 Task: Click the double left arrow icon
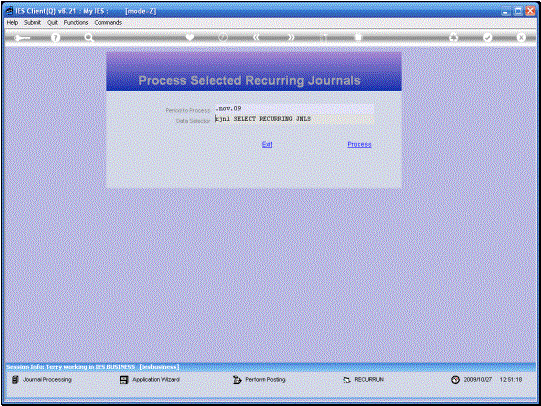(256, 37)
